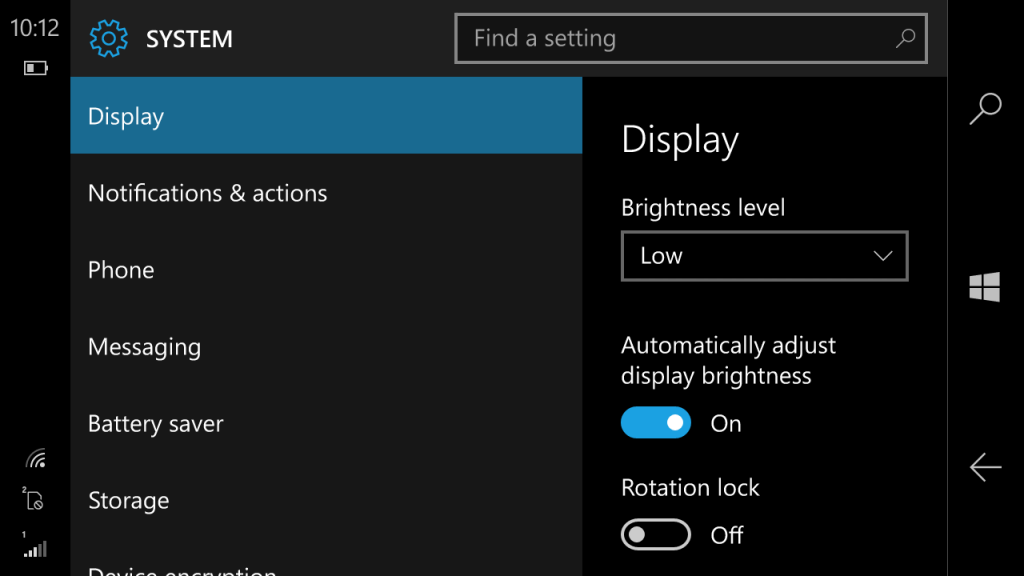Select Display in the settings list
1024x576 pixels.
326,116
